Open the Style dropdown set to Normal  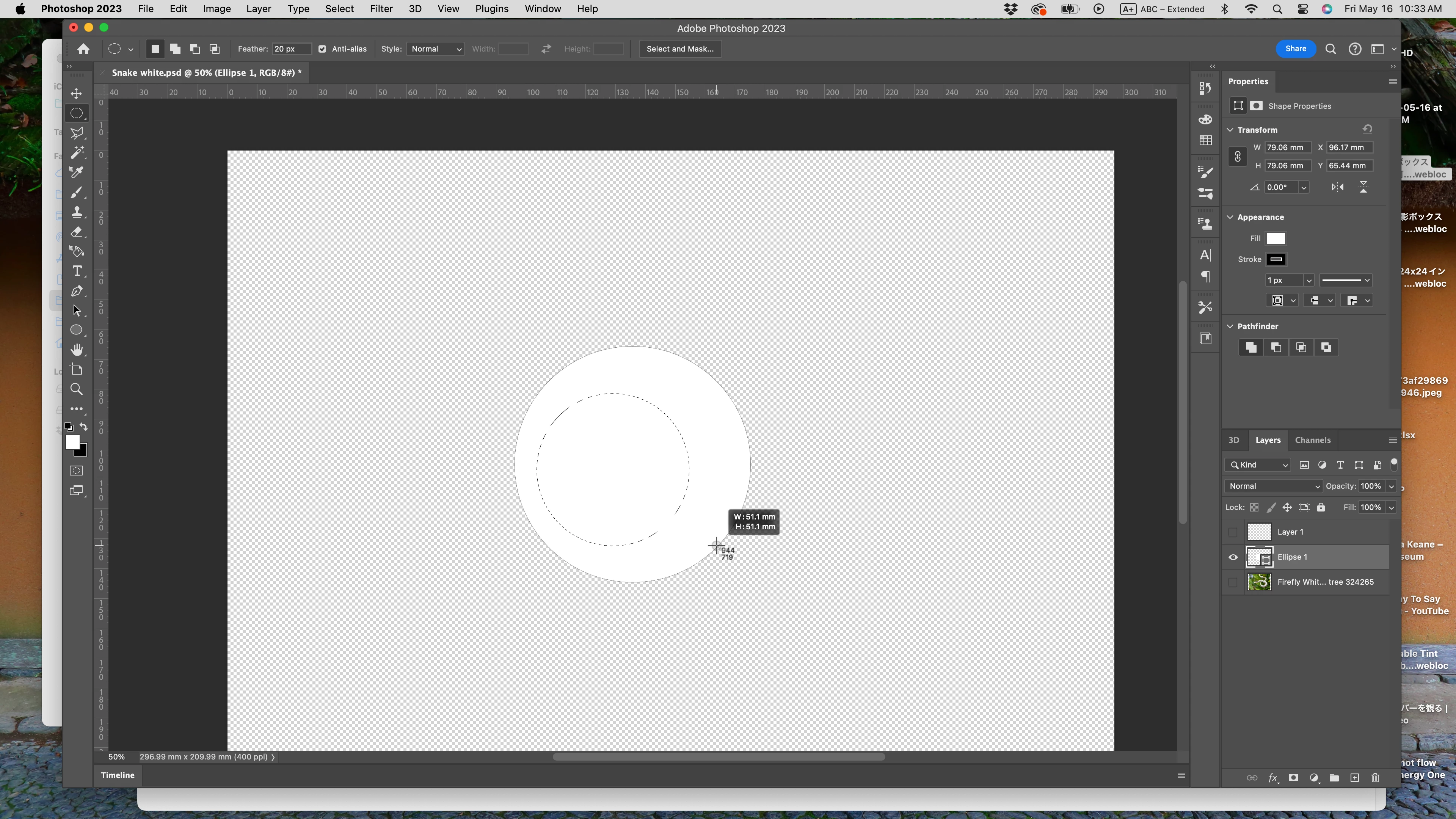436,49
